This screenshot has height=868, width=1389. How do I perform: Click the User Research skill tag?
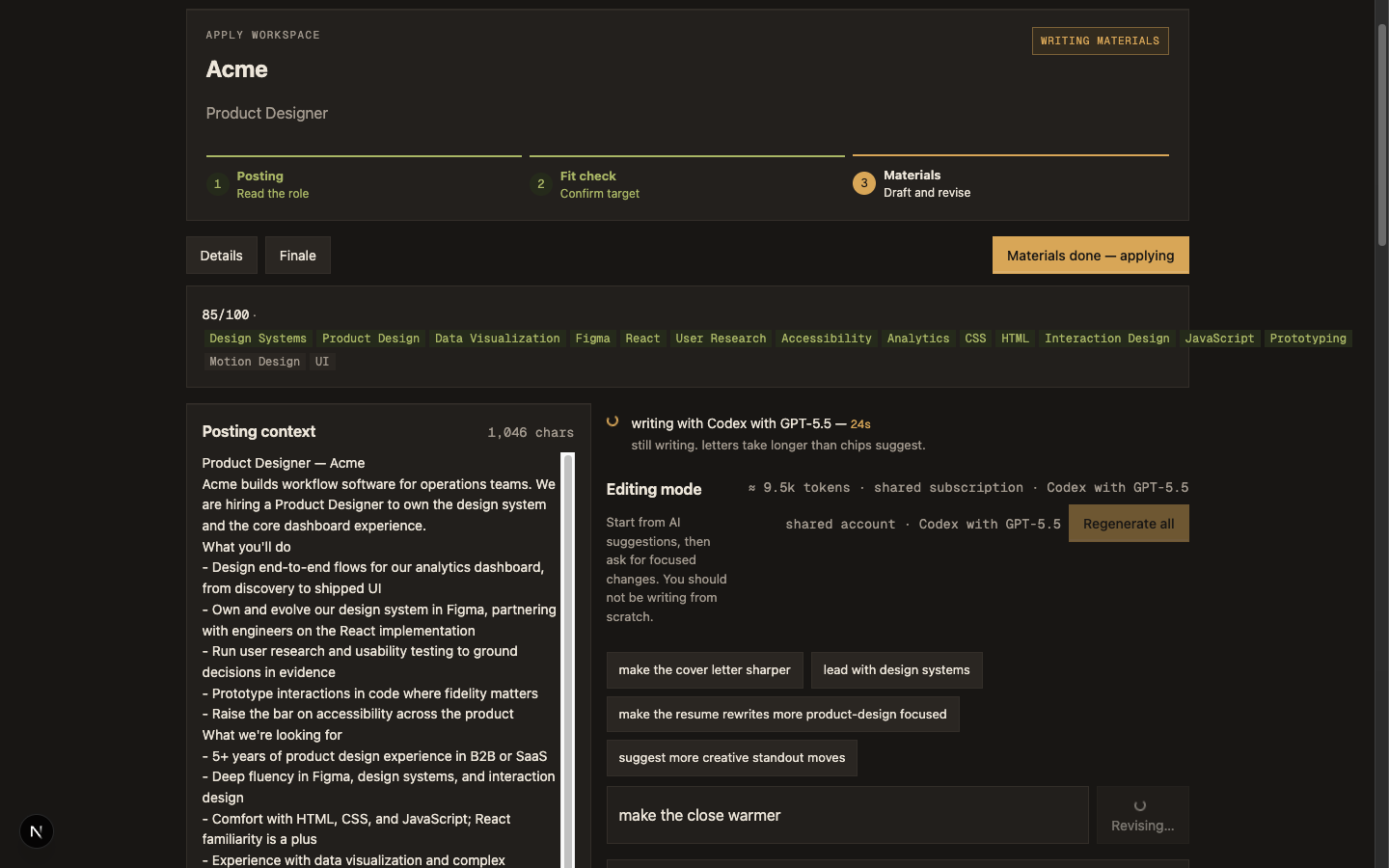(722, 339)
